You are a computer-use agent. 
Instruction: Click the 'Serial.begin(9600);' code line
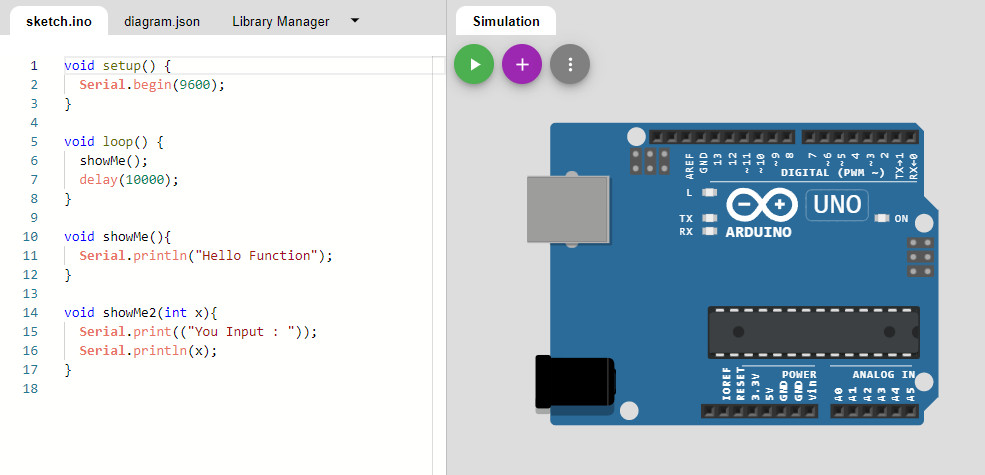tap(152, 84)
